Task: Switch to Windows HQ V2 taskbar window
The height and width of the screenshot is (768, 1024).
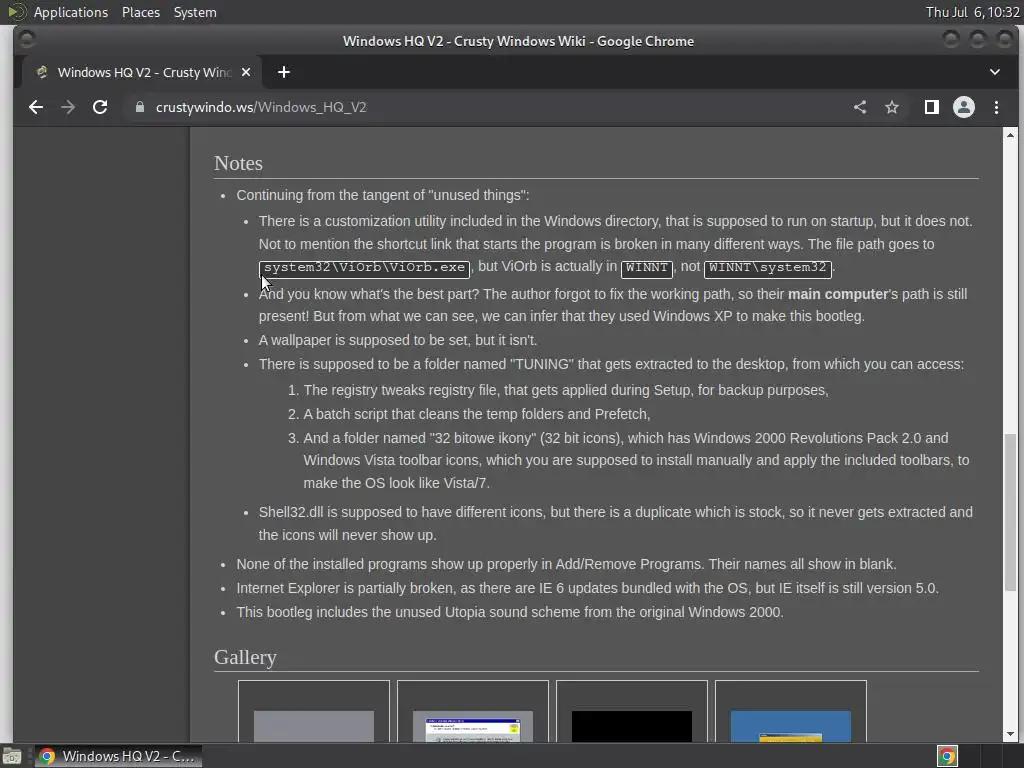Action: coord(118,756)
